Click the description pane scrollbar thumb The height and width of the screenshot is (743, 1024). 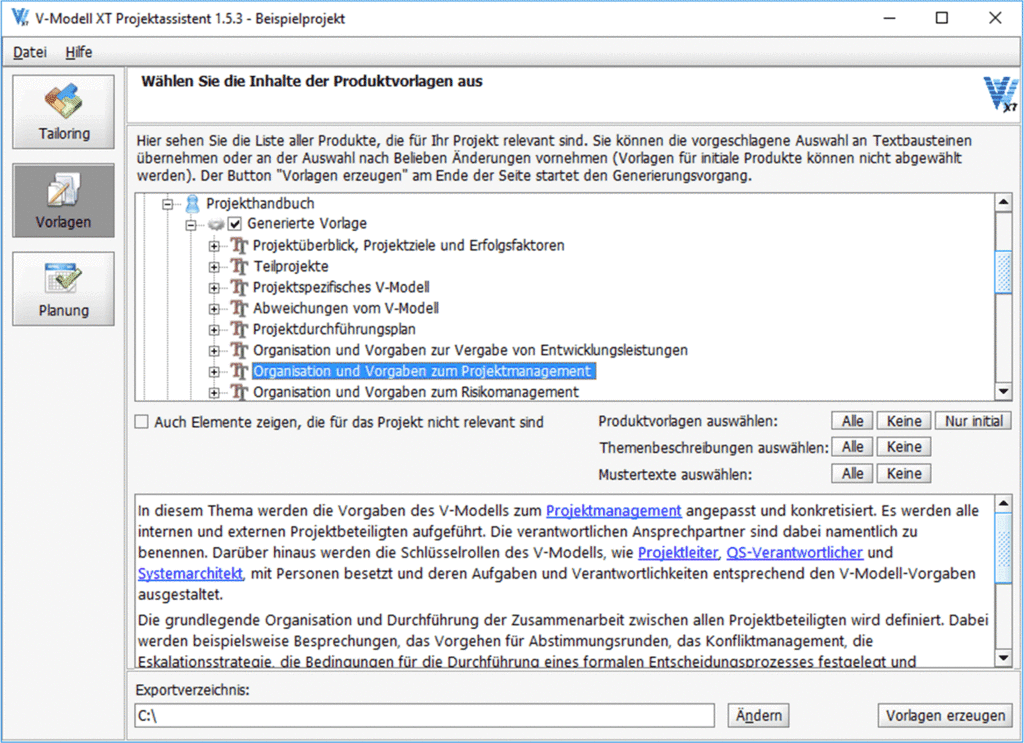pyautogui.click(x=1003, y=547)
